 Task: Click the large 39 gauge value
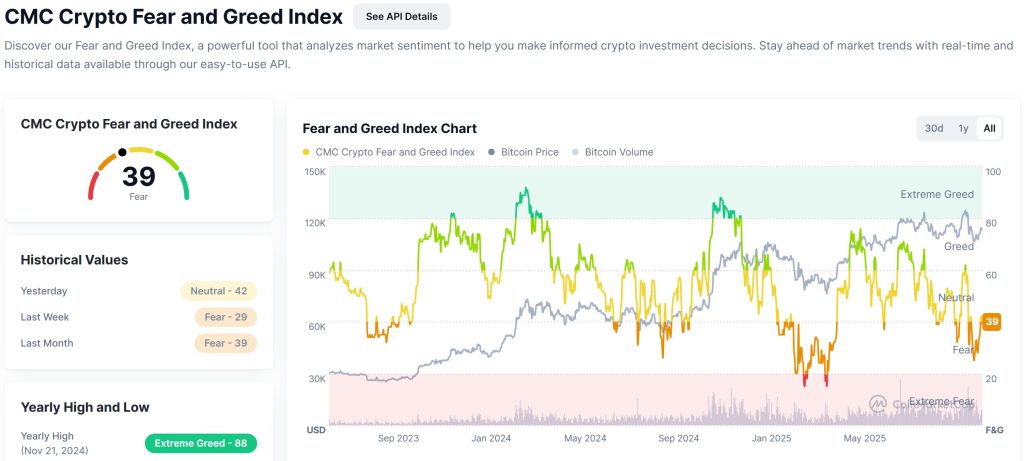(x=139, y=177)
